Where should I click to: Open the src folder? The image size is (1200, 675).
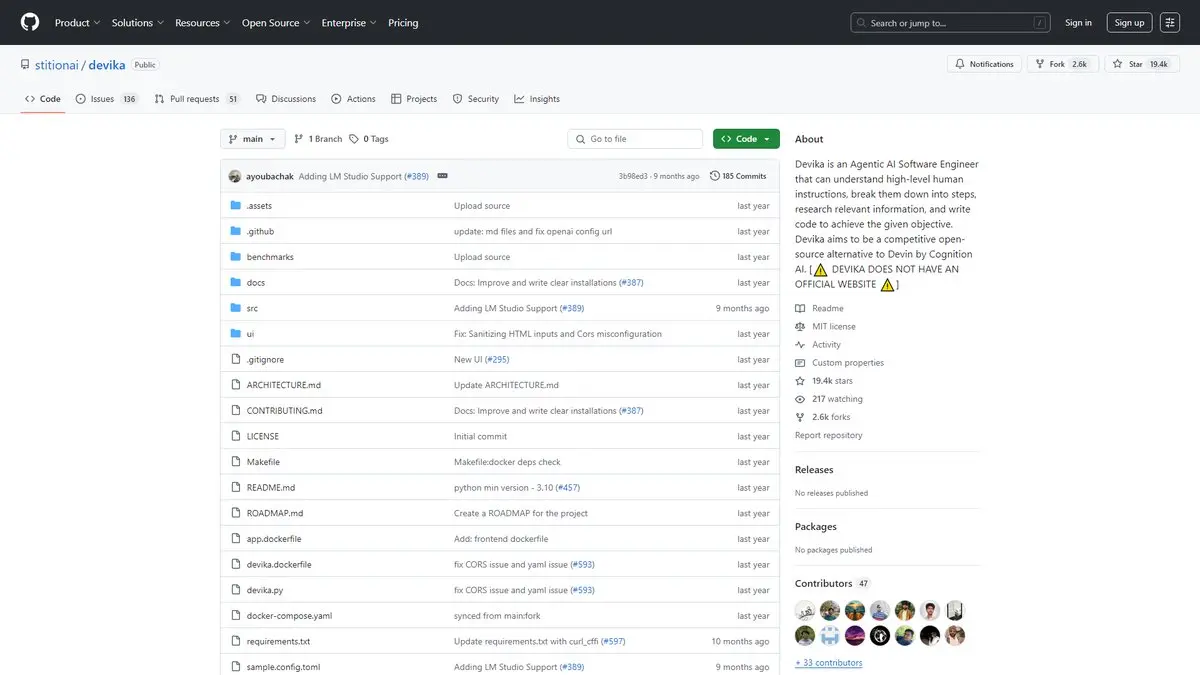pos(252,308)
